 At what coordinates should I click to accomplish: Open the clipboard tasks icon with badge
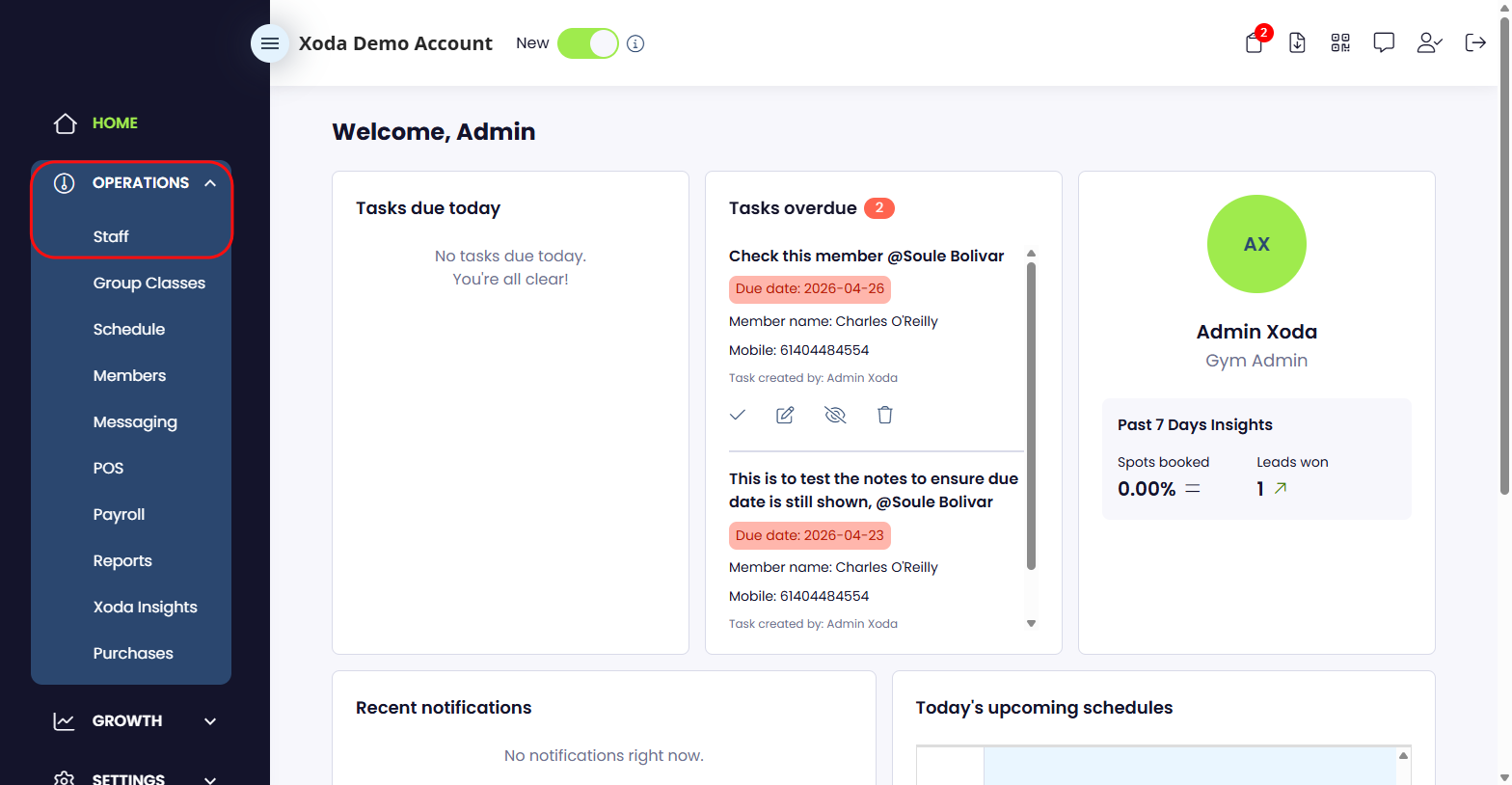pos(1255,41)
